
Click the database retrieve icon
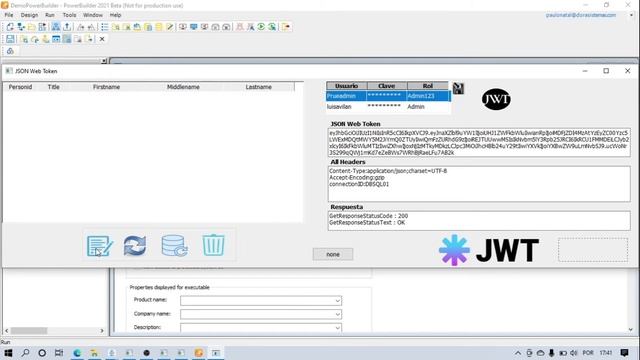pyautogui.click(x=174, y=246)
